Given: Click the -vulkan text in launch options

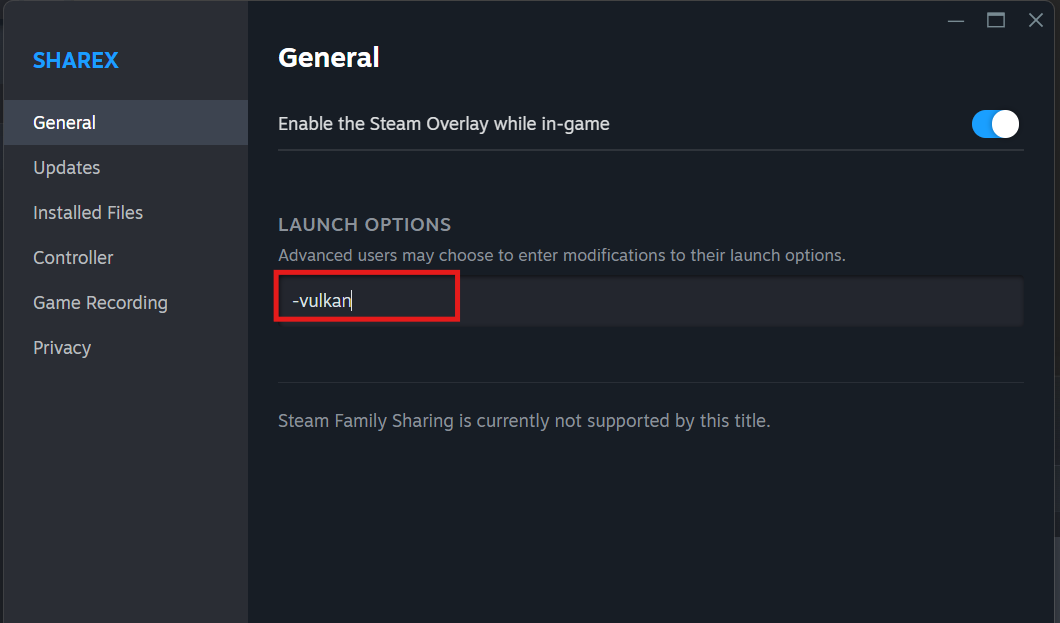Looking at the screenshot, I should [322, 301].
